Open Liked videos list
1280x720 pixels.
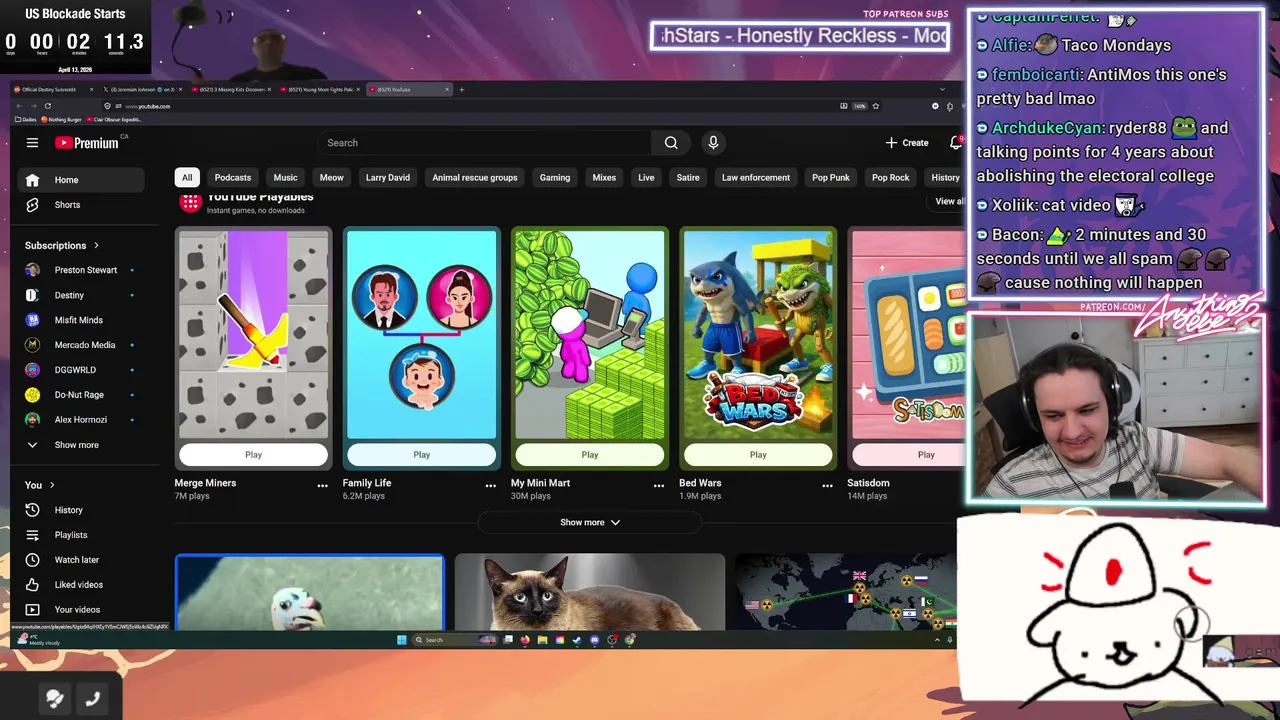click(x=80, y=585)
